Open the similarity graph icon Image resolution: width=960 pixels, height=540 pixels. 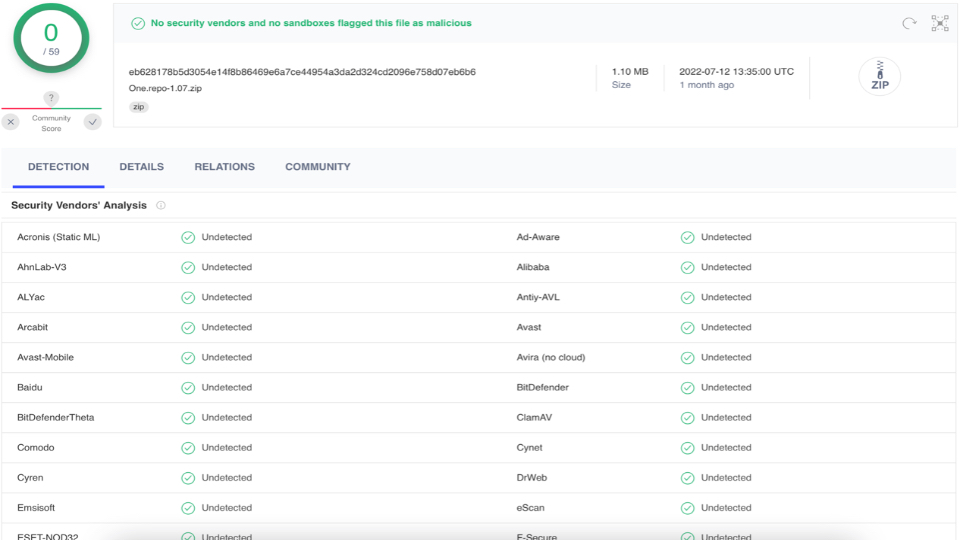(940, 23)
